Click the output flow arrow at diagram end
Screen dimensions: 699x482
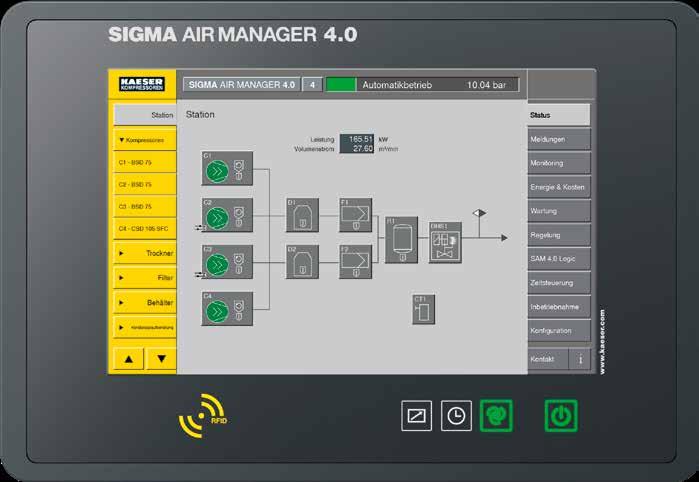pyautogui.click(x=504, y=238)
